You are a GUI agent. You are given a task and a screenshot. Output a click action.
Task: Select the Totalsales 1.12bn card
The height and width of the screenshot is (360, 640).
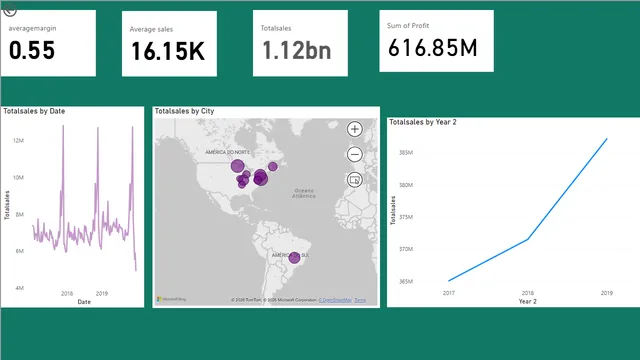click(x=300, y=43)
